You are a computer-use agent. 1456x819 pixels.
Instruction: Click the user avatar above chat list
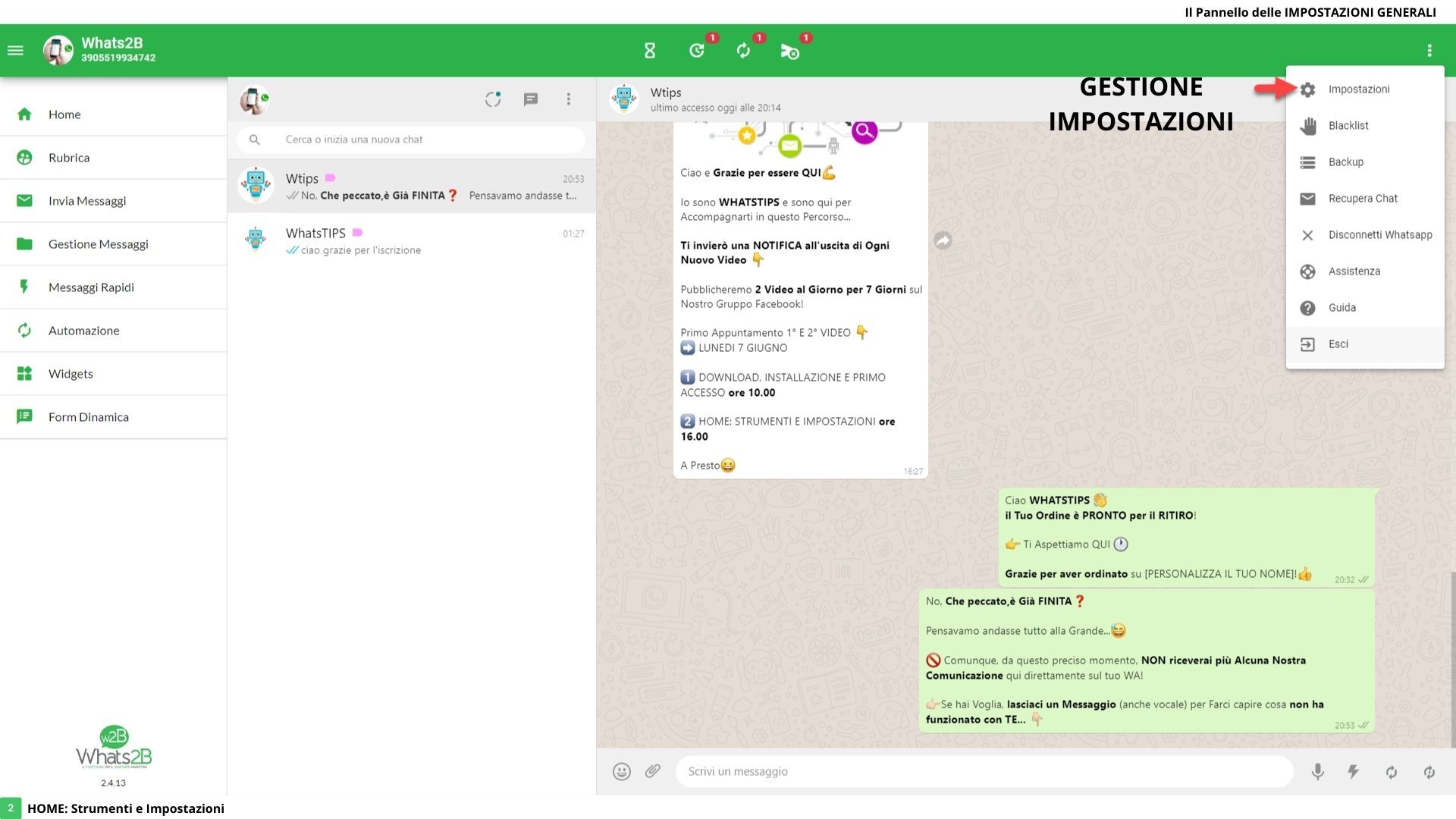pos(255,99)
